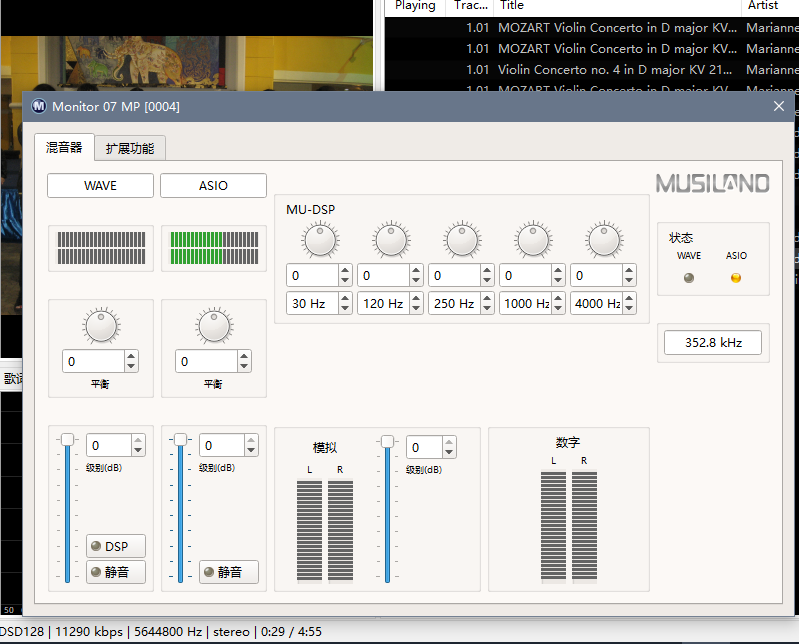The width and height of the screenshot is (799, 644).
Task: Click the 250 Hz equalizer knob
Action: tap(462, 240)
